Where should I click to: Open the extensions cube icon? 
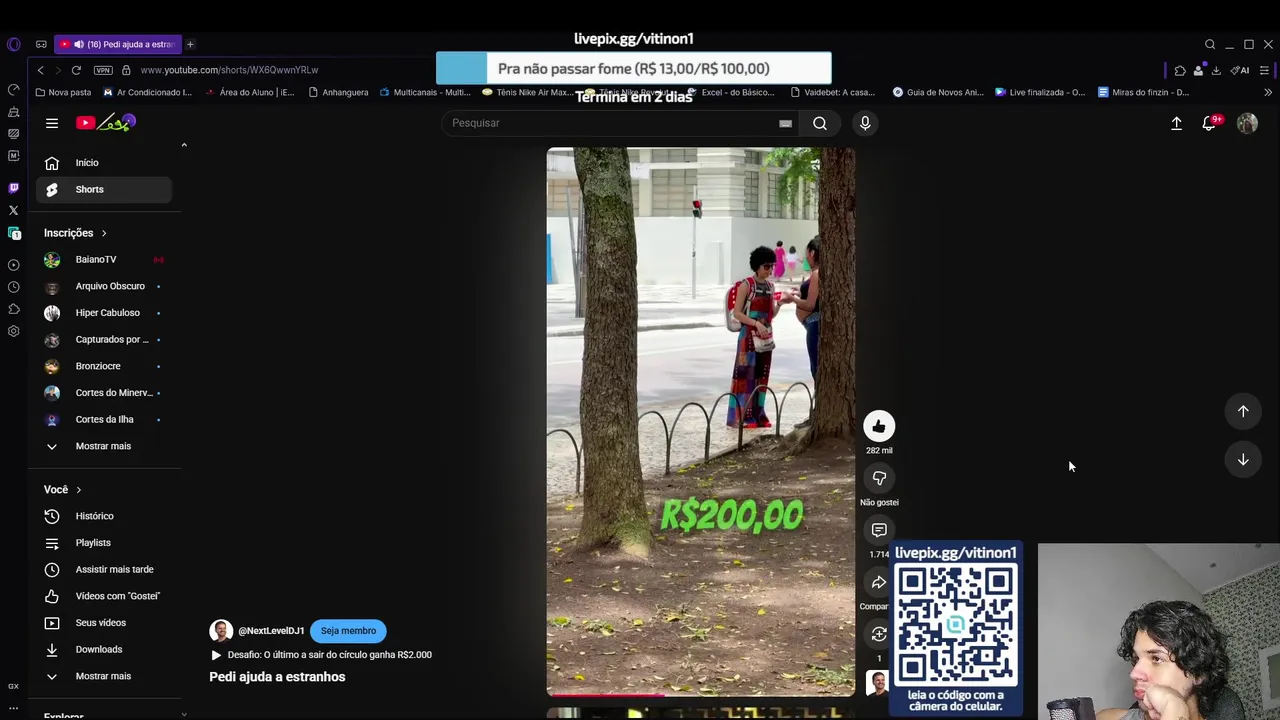click(x=1180, y=70)
